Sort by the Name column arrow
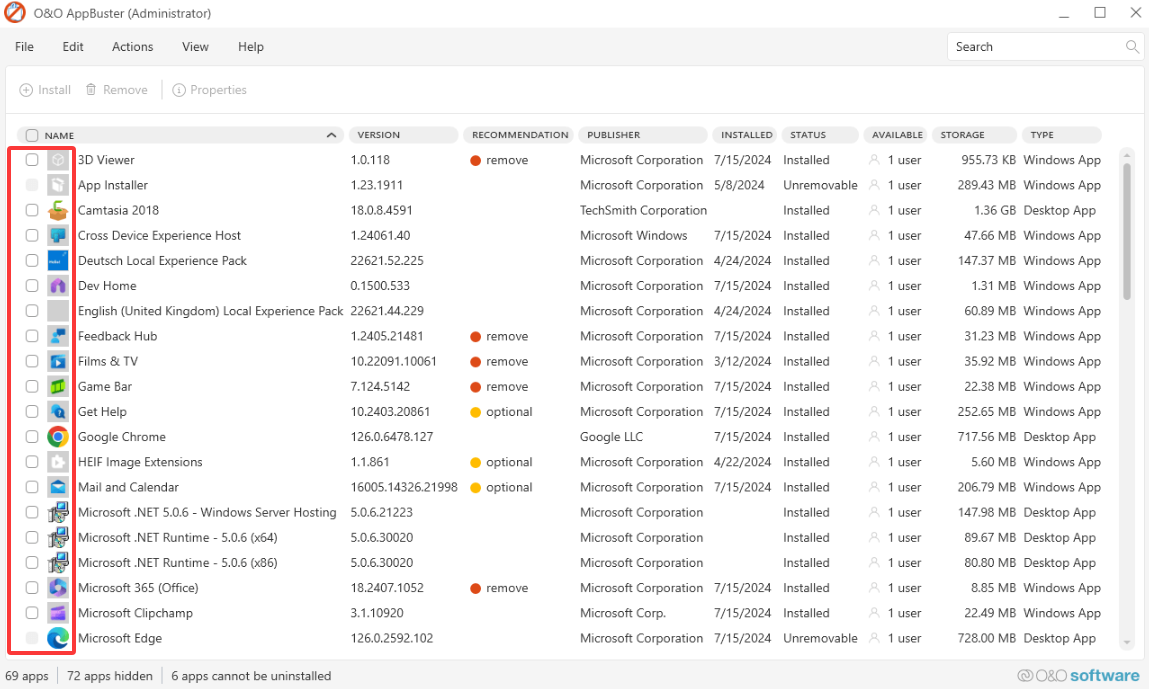This screenshot has height=689, width=1149. point(331,135)
